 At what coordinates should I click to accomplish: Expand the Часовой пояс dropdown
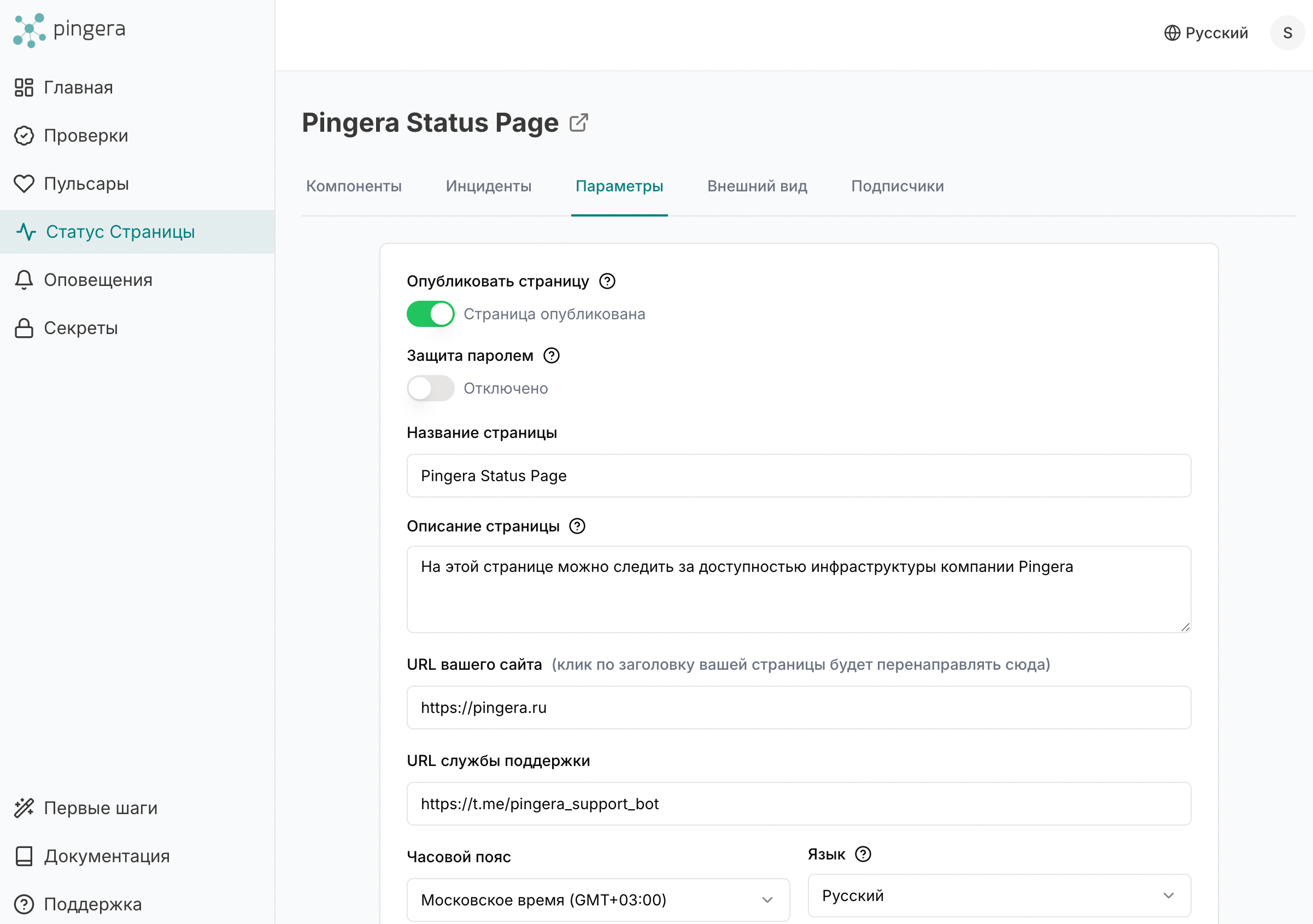pos(598,899)
